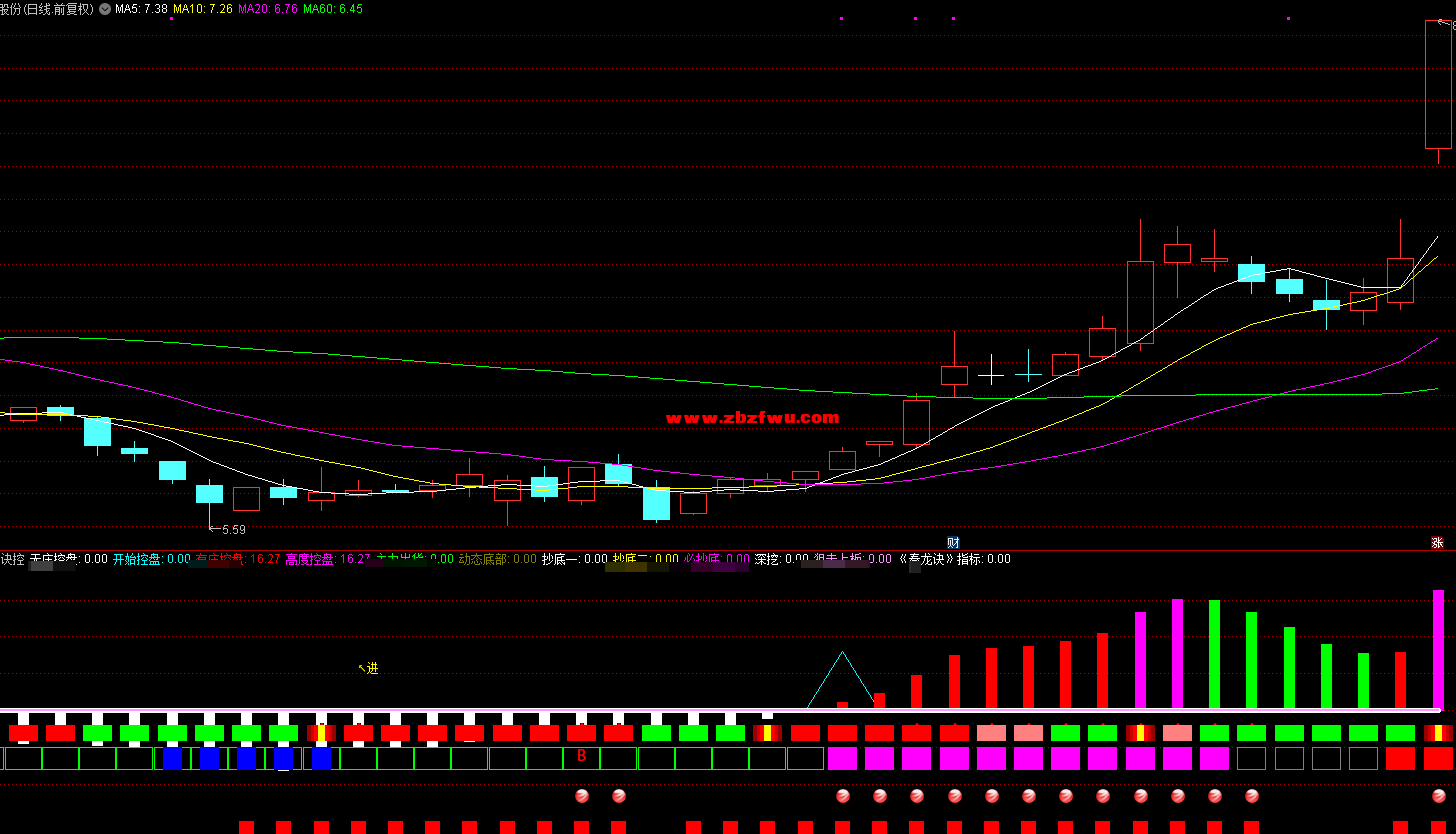The image size is (1456, 834).
Task: Click the tallest red candlestick at far right
Action: (1438, 85)
